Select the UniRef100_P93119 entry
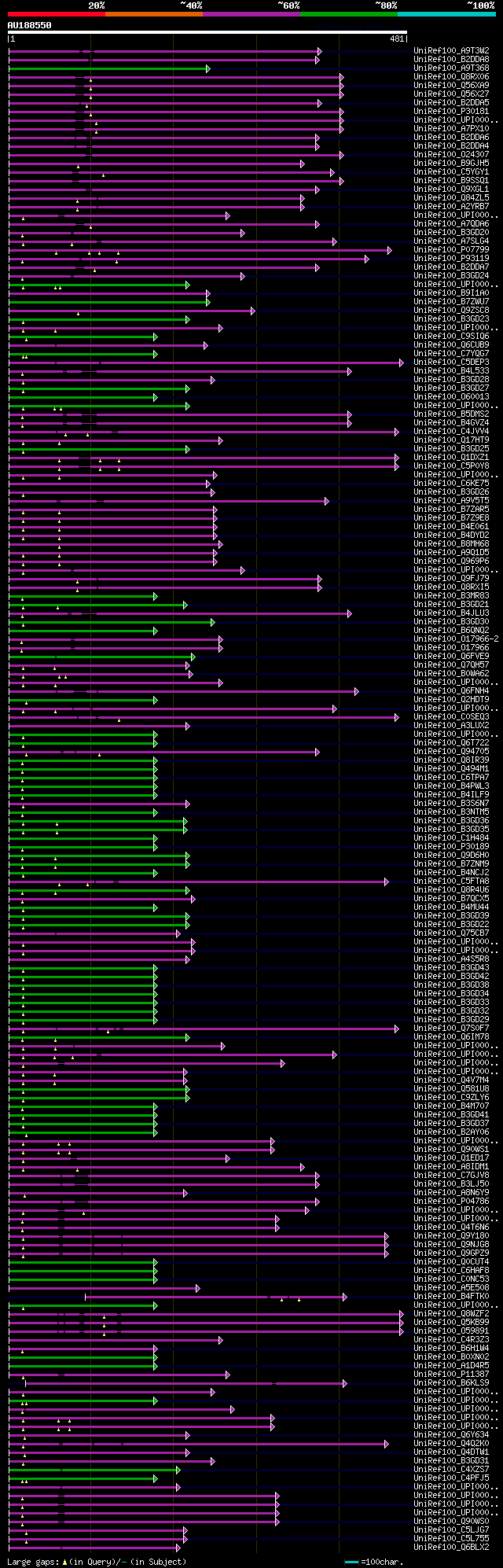 coord(451,258)
